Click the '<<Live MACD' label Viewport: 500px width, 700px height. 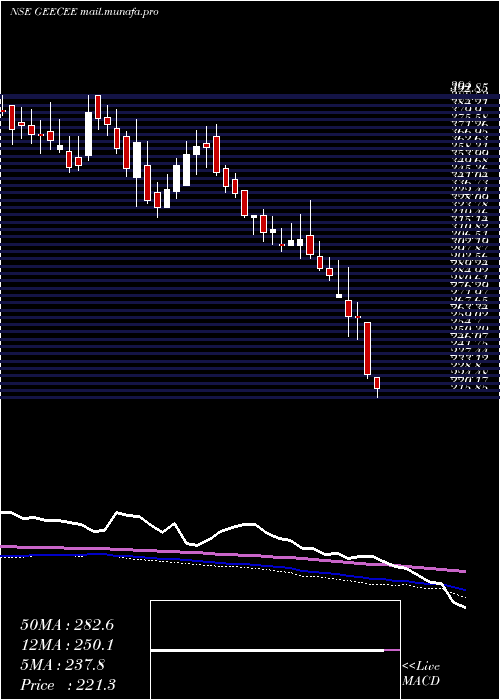(x=421, y=674)
